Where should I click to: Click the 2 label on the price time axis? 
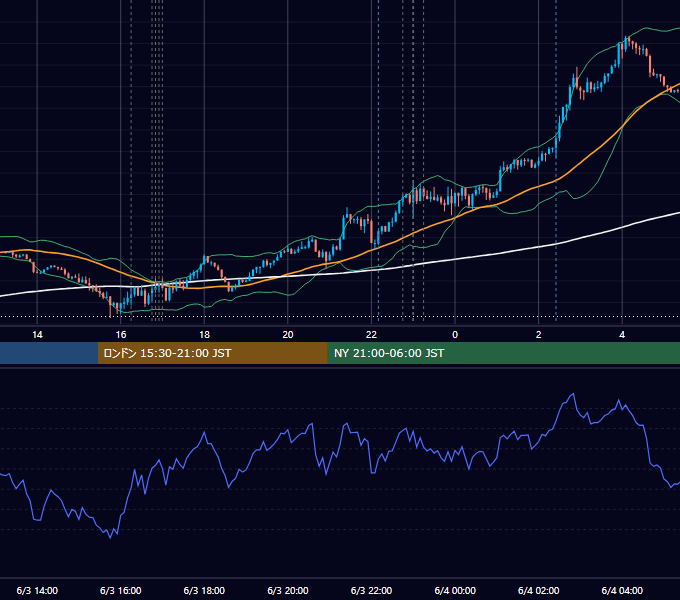coord(538,335)
